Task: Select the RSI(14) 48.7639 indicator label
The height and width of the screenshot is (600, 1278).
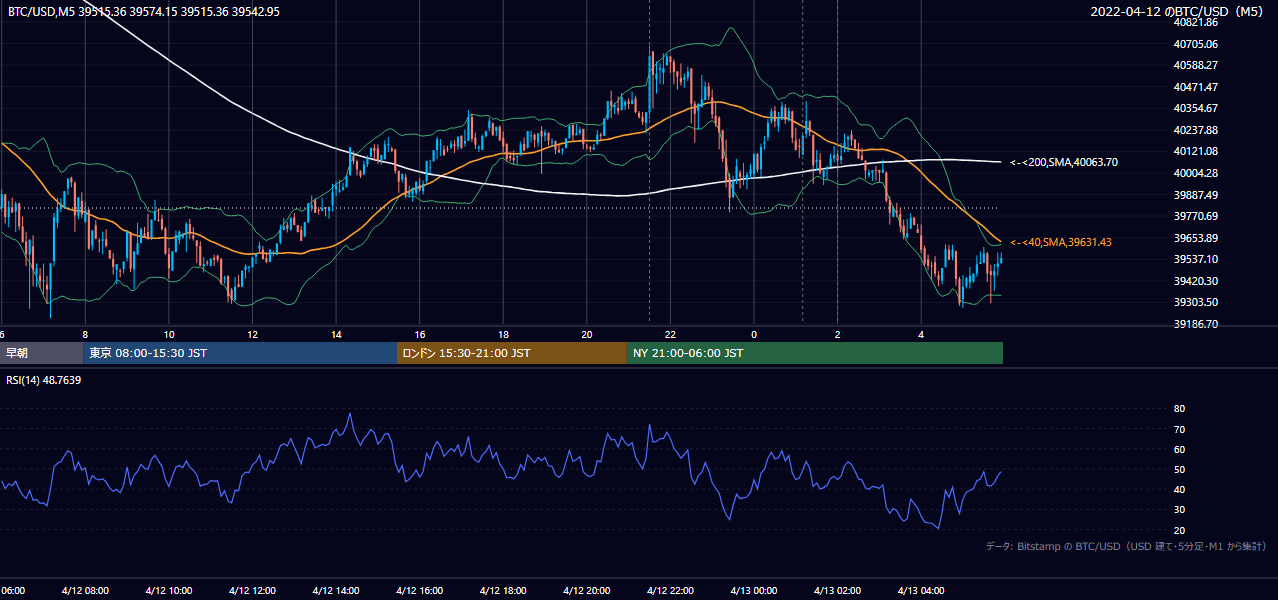Action: [44, 380]
